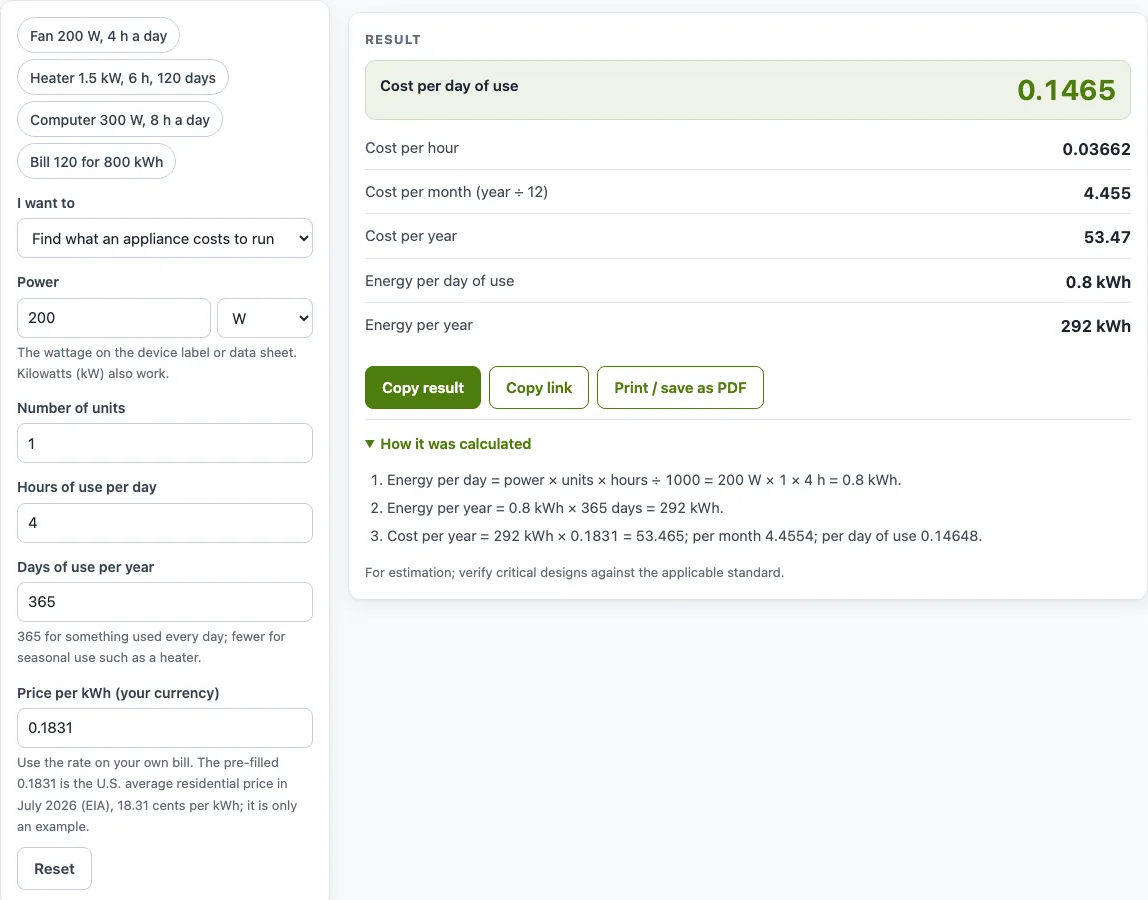Viewport: 1148px width, 900px height.
Task: Choose the Computer 300 W preset
Action: click(120, 120)
